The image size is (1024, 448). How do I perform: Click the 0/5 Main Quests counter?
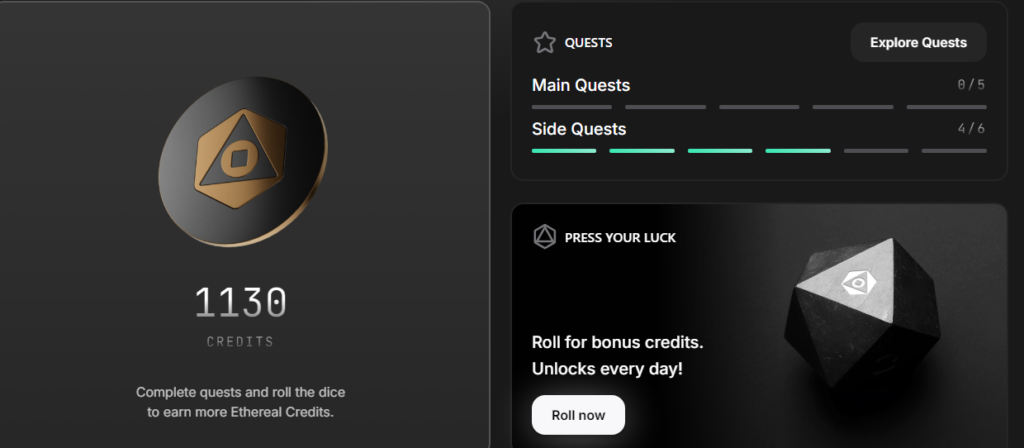click(971, 85)
